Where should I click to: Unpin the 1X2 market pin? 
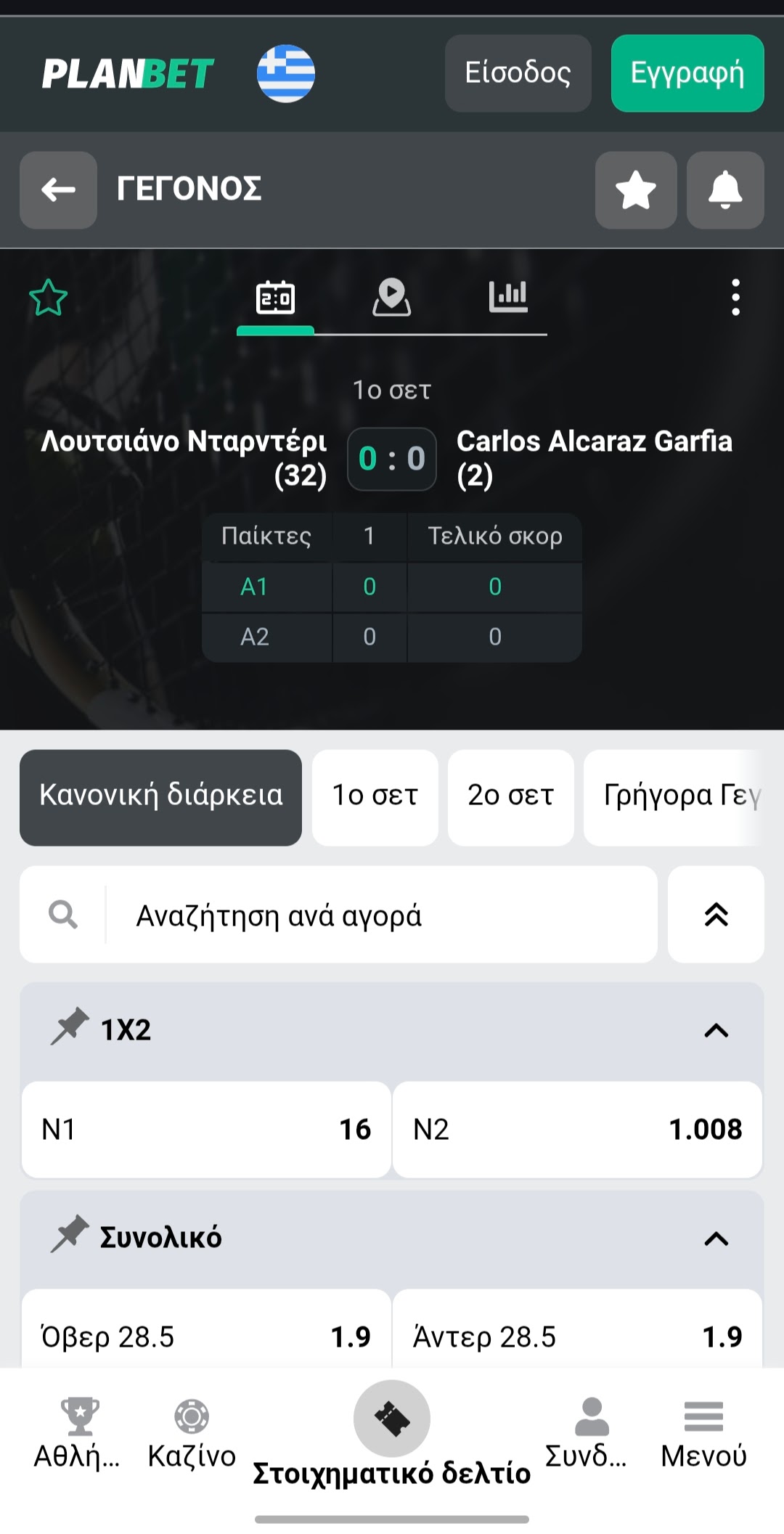point(70,1027)
